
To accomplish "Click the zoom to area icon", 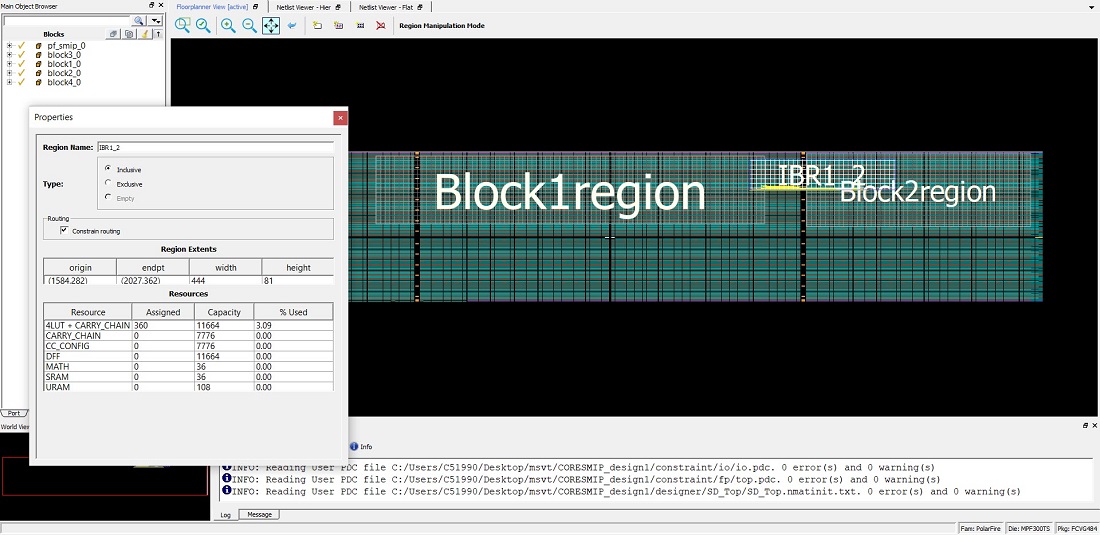I will click(x=182, y=26).
